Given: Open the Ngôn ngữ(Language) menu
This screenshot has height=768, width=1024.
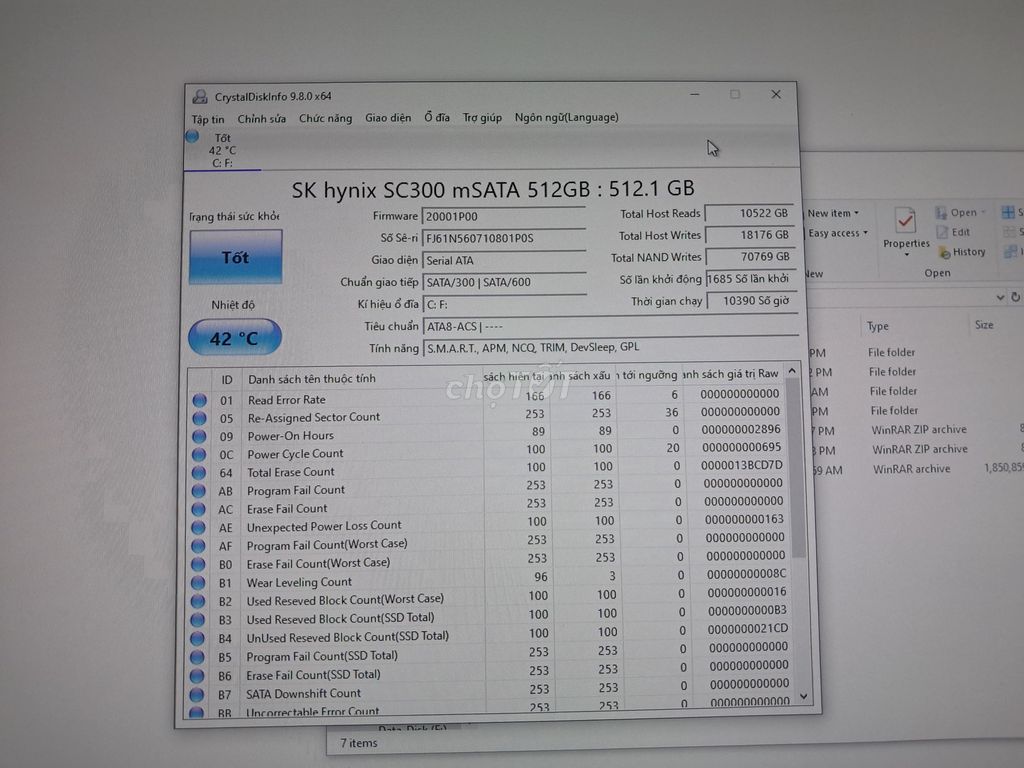Looking at the screenshot, I should (x=566, y=117).
